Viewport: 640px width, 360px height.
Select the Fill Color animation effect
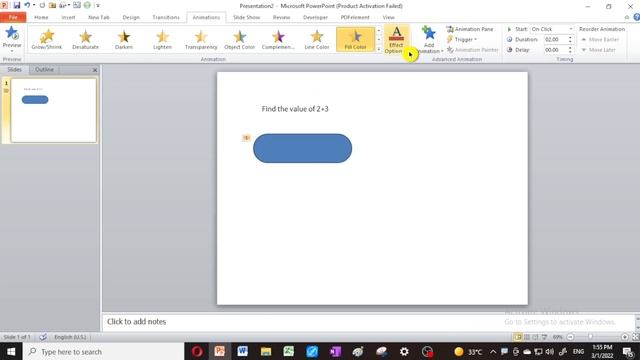355,39
